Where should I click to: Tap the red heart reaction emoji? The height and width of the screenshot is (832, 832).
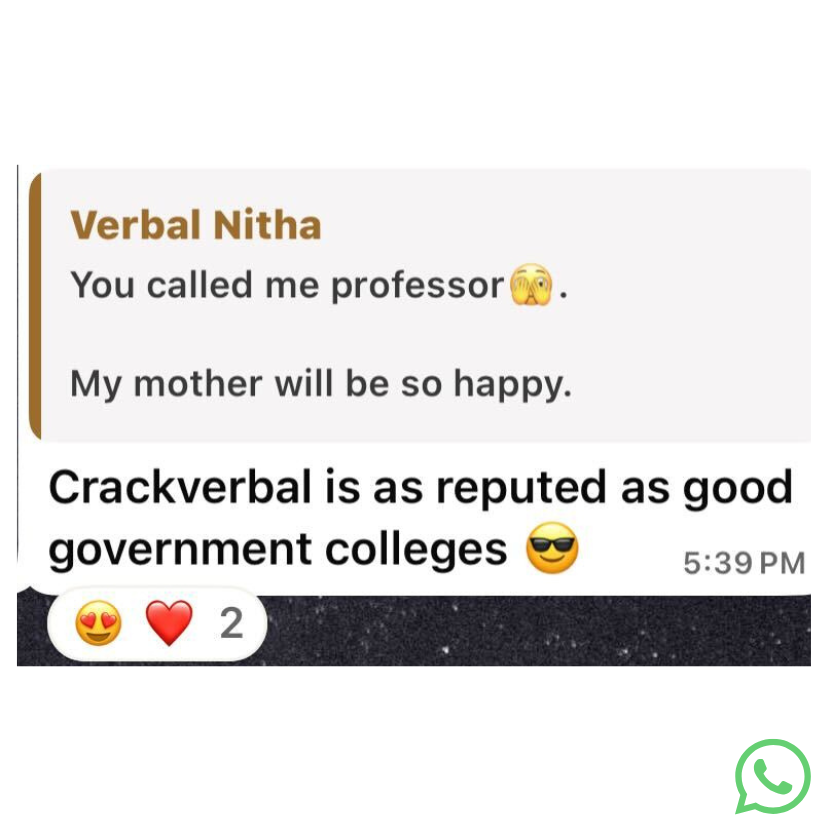point(169,623)
